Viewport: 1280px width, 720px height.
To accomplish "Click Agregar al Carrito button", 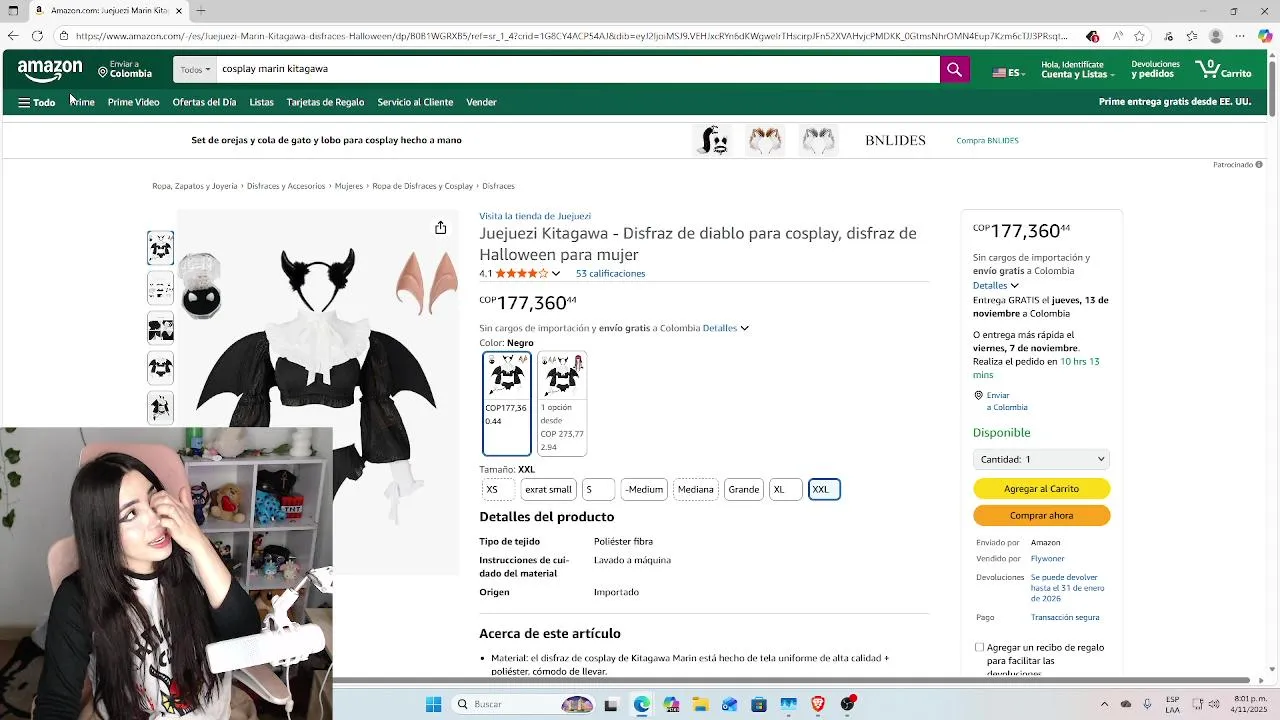I will [1041, 489].
